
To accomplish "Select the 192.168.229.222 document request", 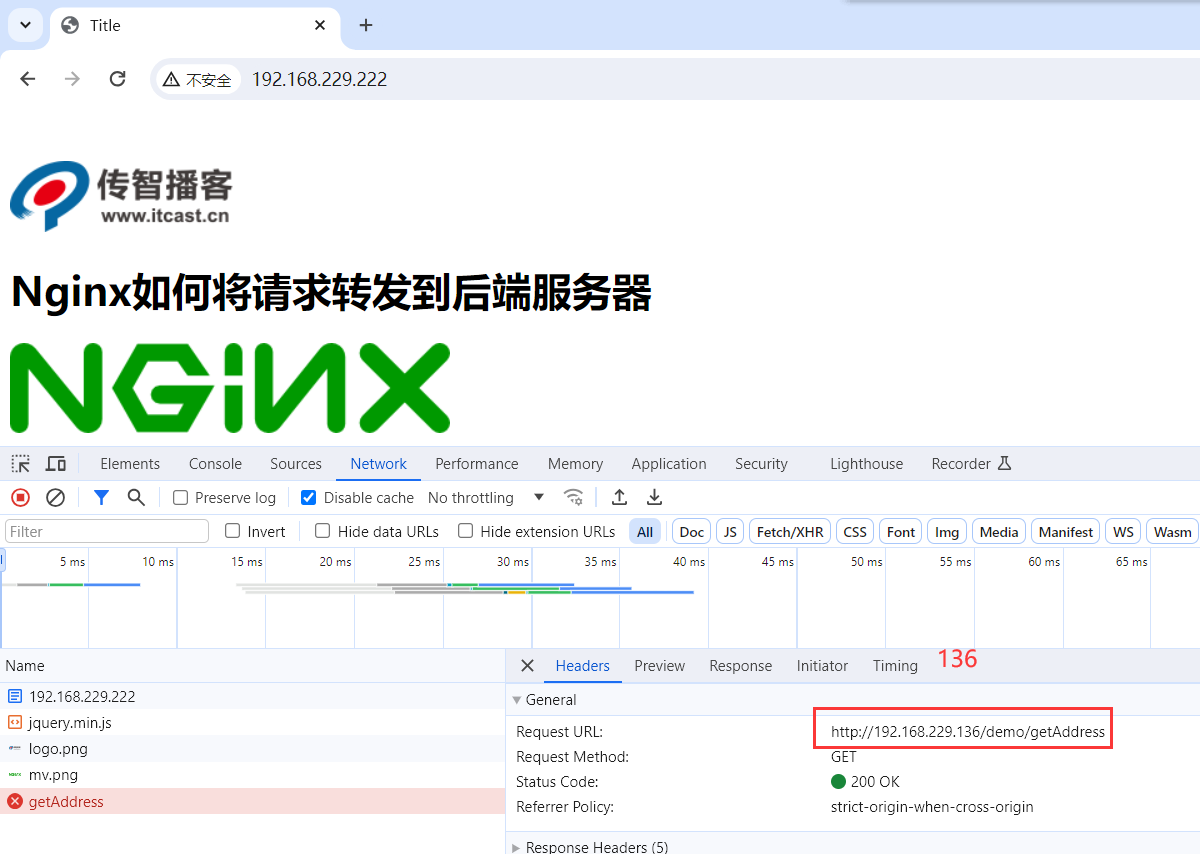I will coord(252,696).
